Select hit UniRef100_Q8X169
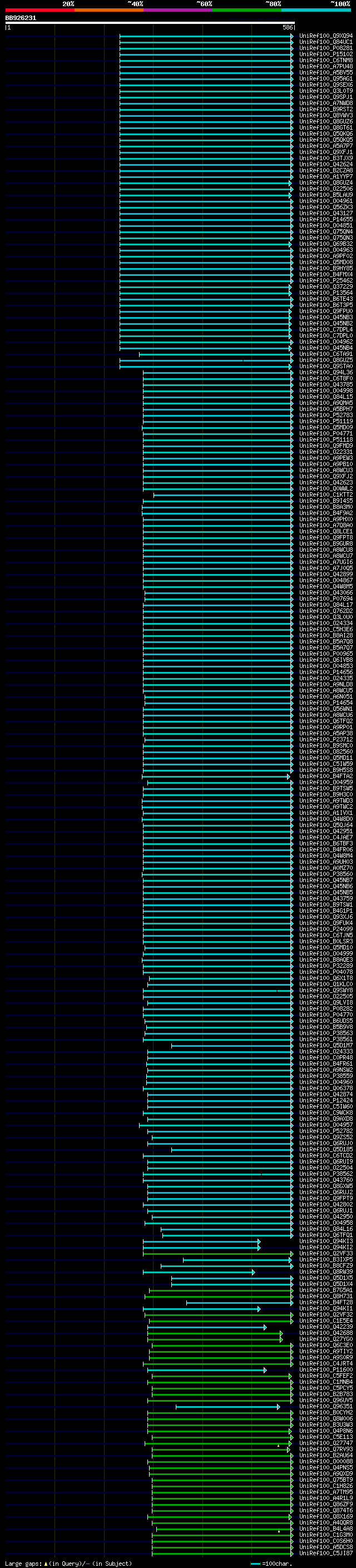 (325, 1516)
